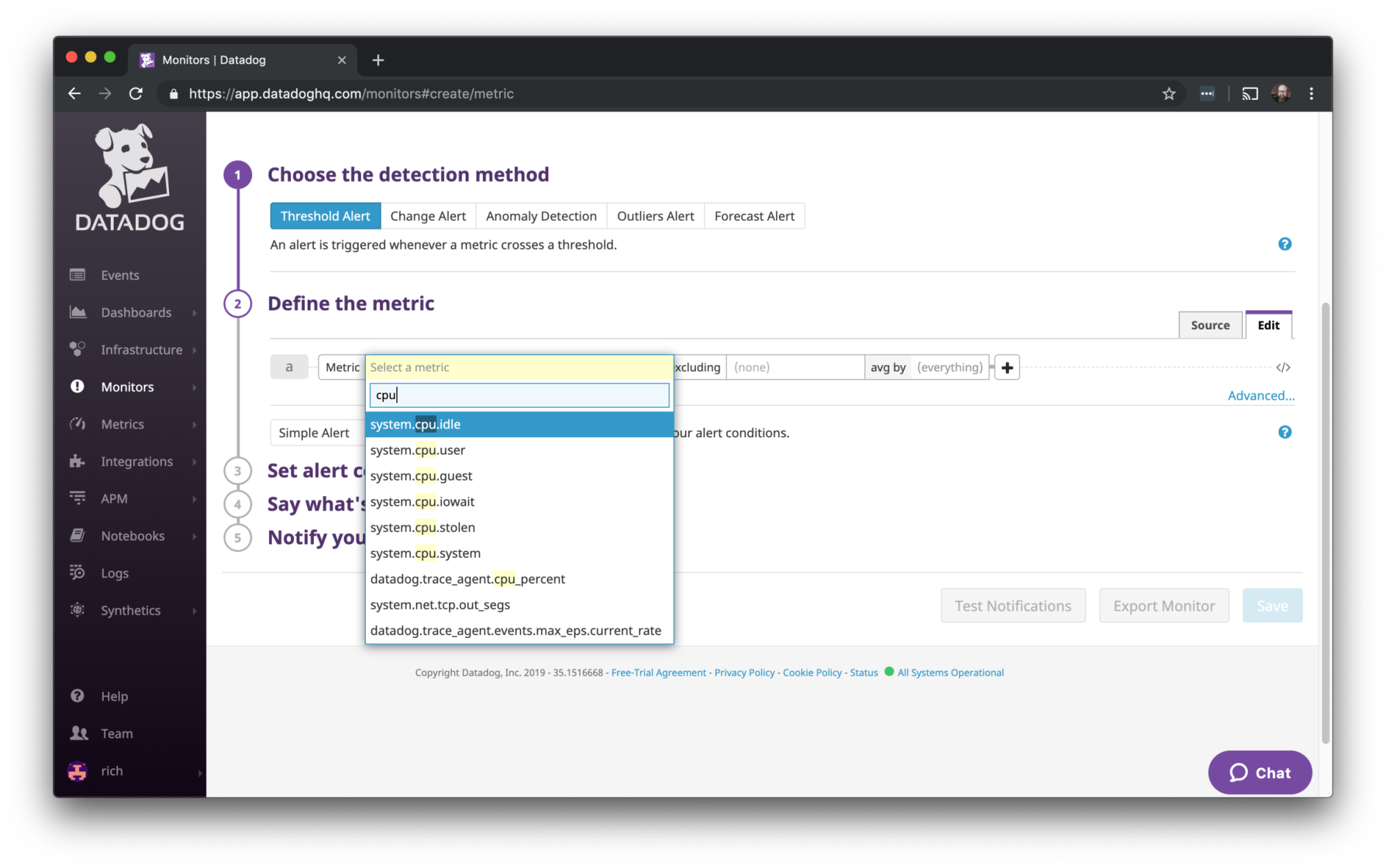Switch to Source view mode
The height and width of the screenshot is (868, 1386).
point(1210,325)
